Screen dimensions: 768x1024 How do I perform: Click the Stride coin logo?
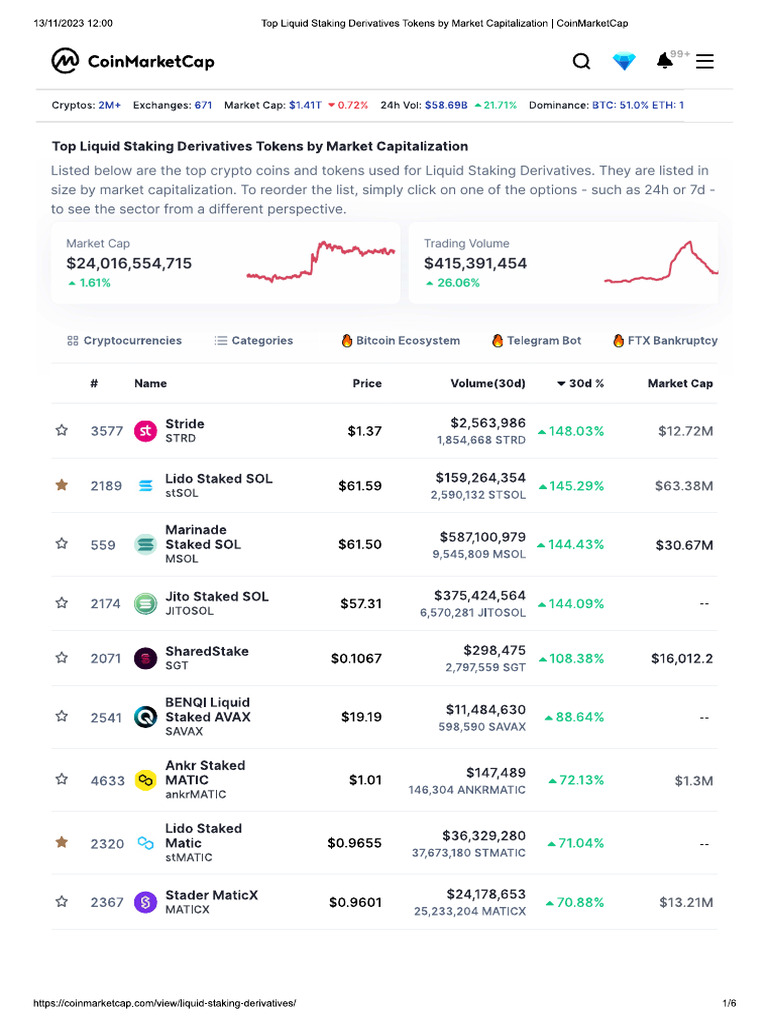click(x=146, y=431)
